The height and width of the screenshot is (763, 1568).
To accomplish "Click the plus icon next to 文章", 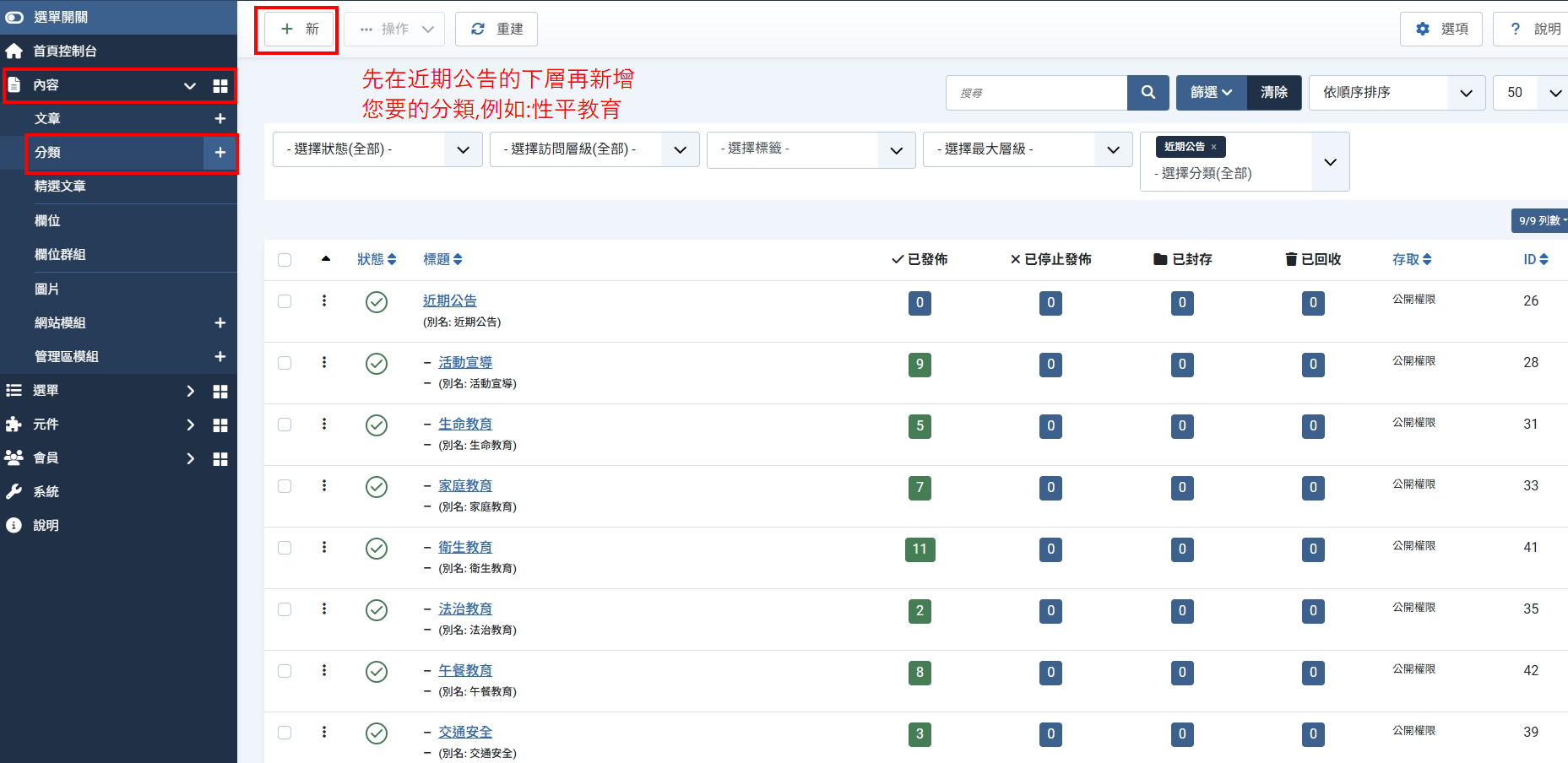I will (x=220, y=119).
